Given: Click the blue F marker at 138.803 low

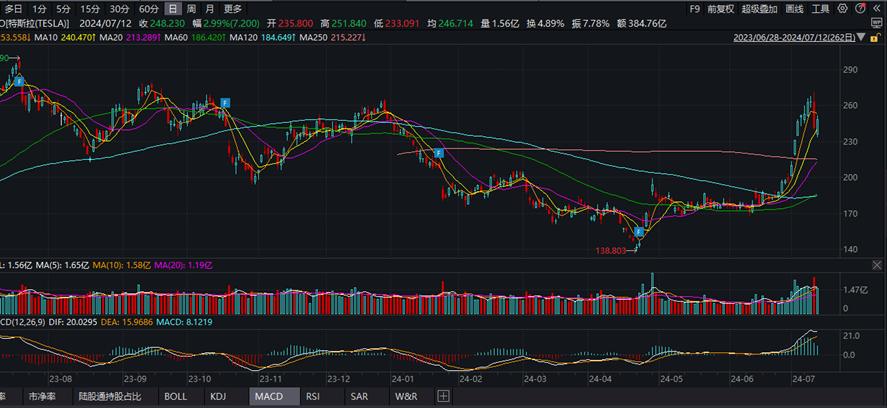Looking at the screenshot, I should coord(638,231).
